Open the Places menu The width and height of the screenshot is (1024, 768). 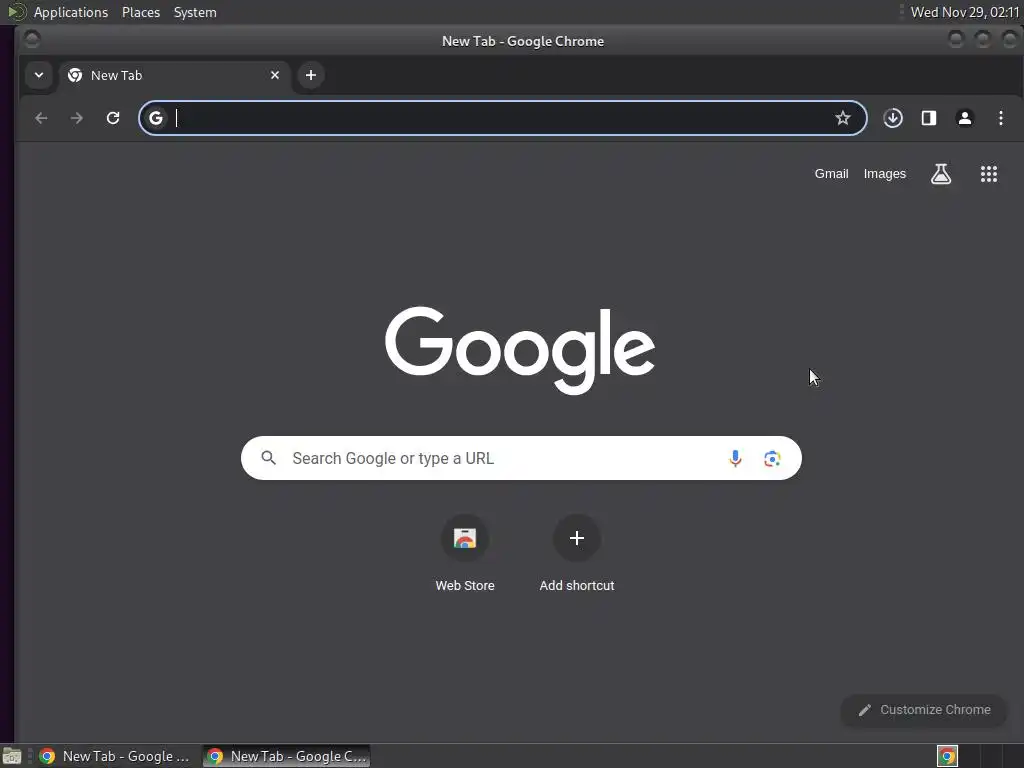[x=141, y=12]
